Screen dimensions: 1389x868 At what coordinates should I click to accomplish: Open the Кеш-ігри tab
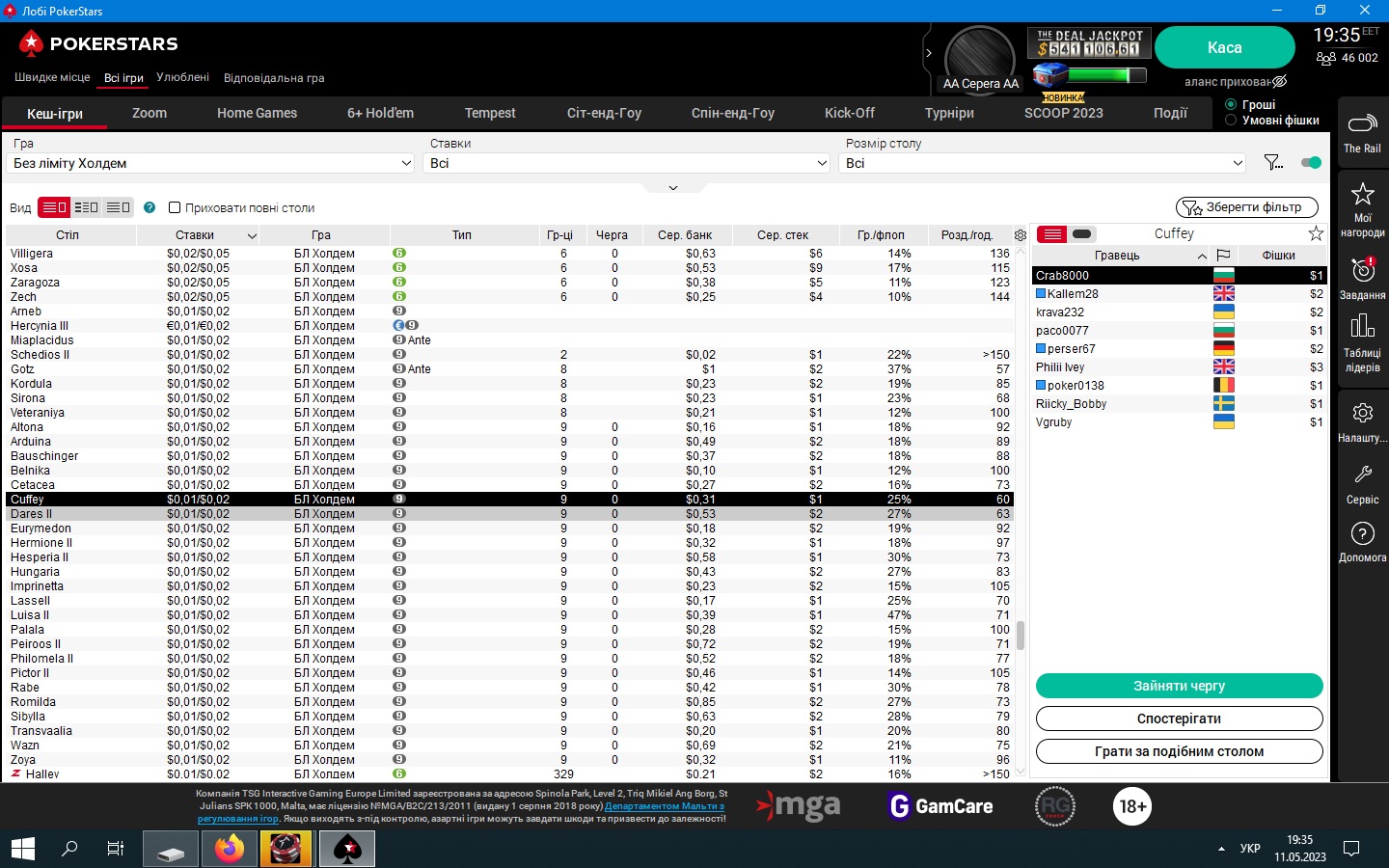tap(55, 113)
